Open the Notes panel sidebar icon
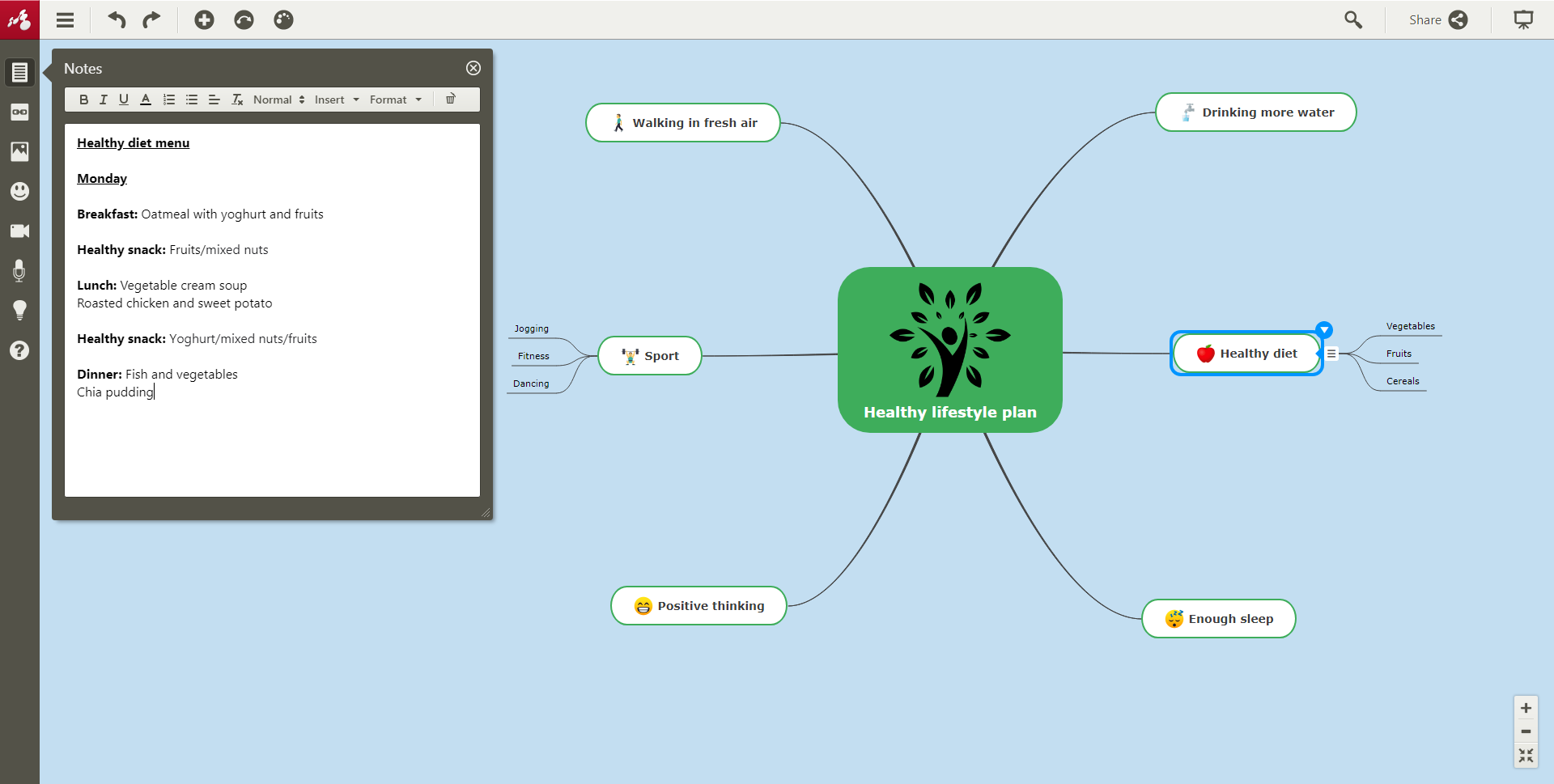This screenshot has height=784, width=1554. [19, 72]
